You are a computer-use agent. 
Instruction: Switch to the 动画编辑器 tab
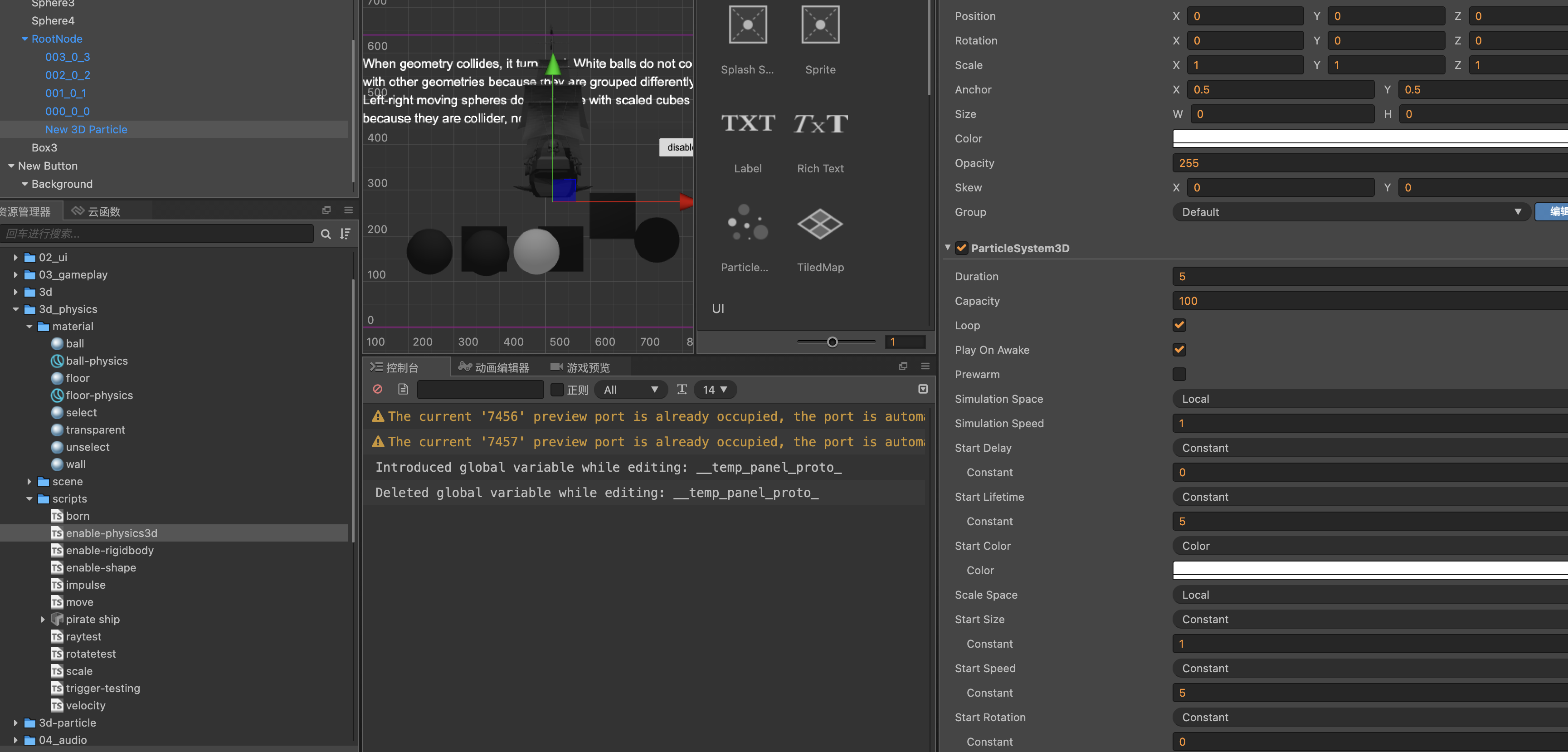click(x=494, y=367)
